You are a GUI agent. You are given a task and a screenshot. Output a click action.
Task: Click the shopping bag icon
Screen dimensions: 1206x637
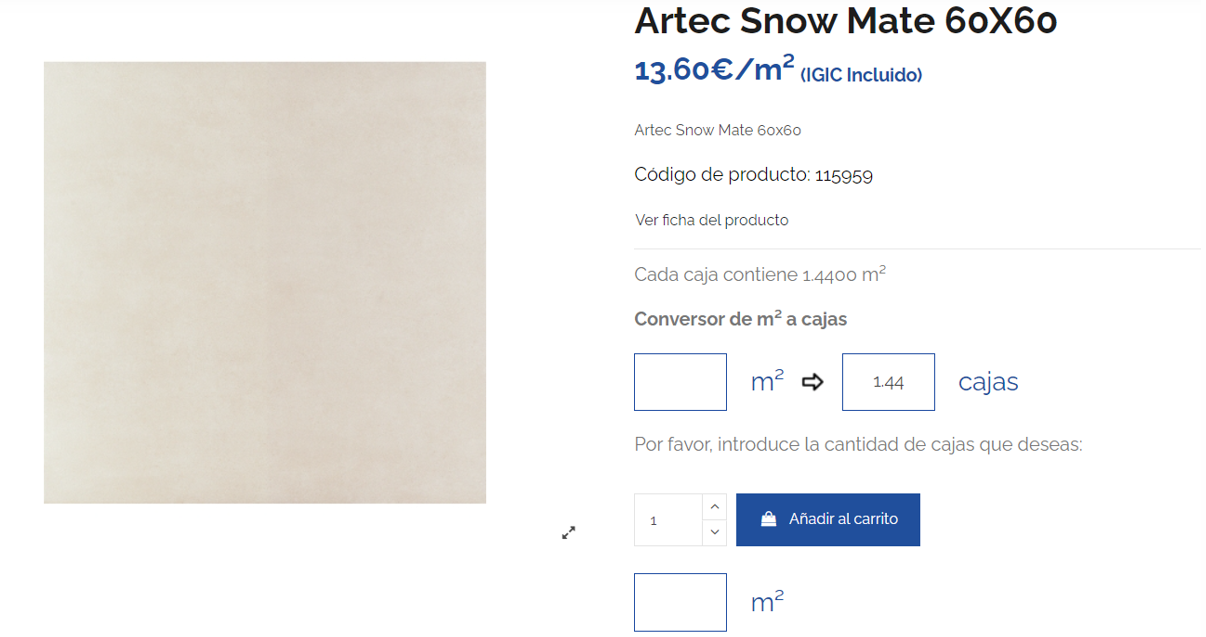(x=768, y=519)
